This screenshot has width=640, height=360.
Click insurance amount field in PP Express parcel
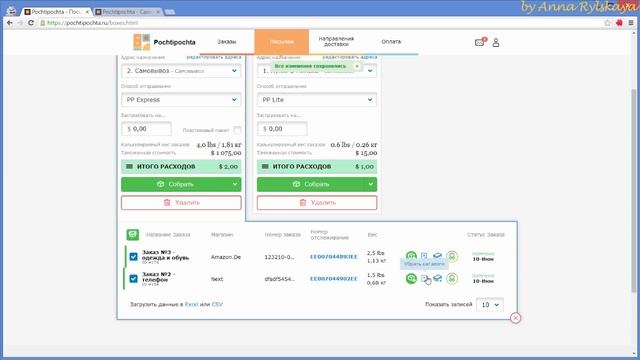(x=146, y=129)
